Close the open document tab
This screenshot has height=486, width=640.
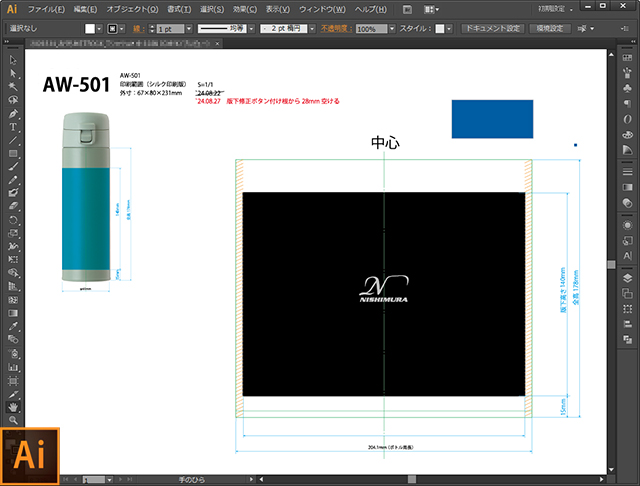(x=218, y=43)
